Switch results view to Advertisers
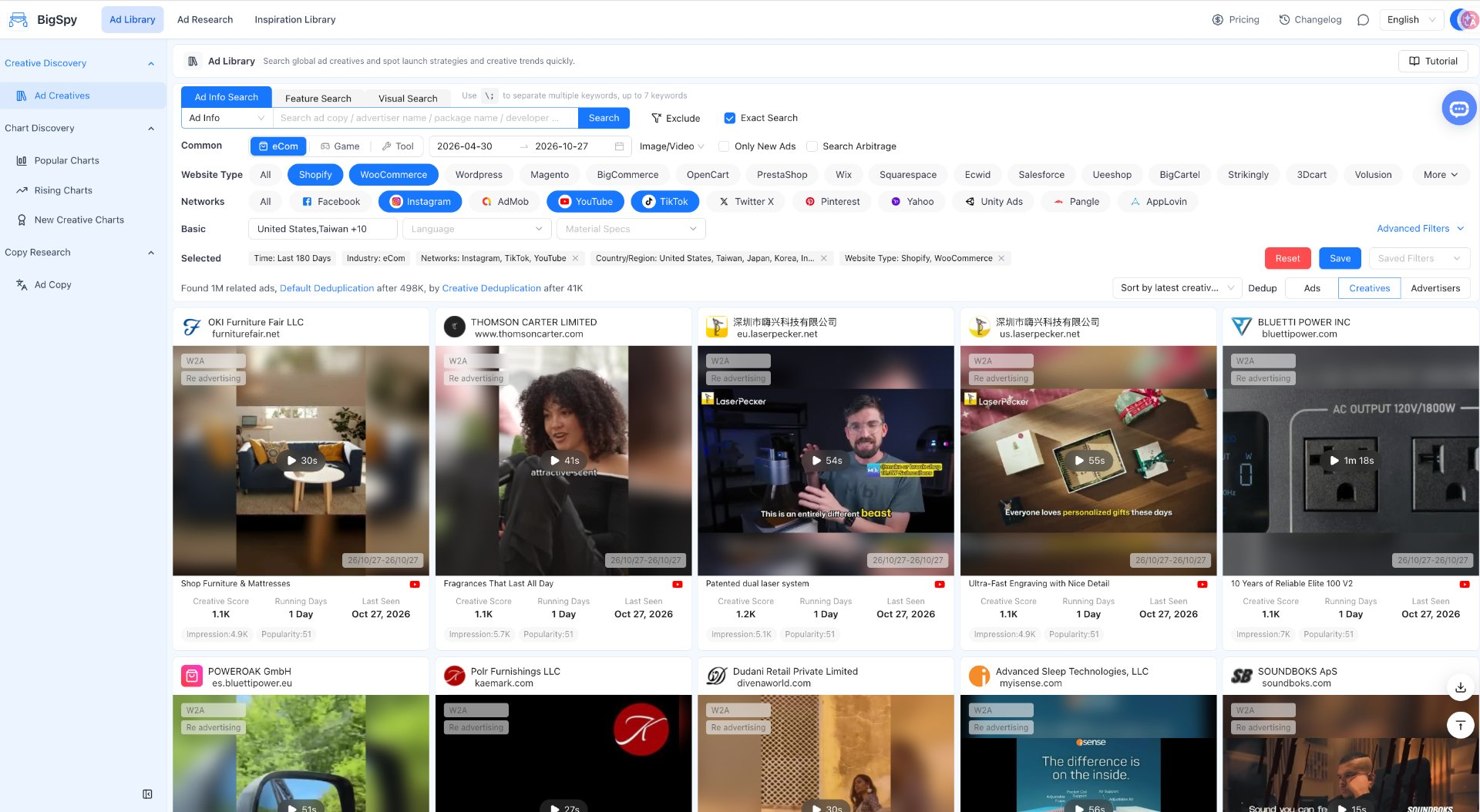 click(x=1435, y=288)
